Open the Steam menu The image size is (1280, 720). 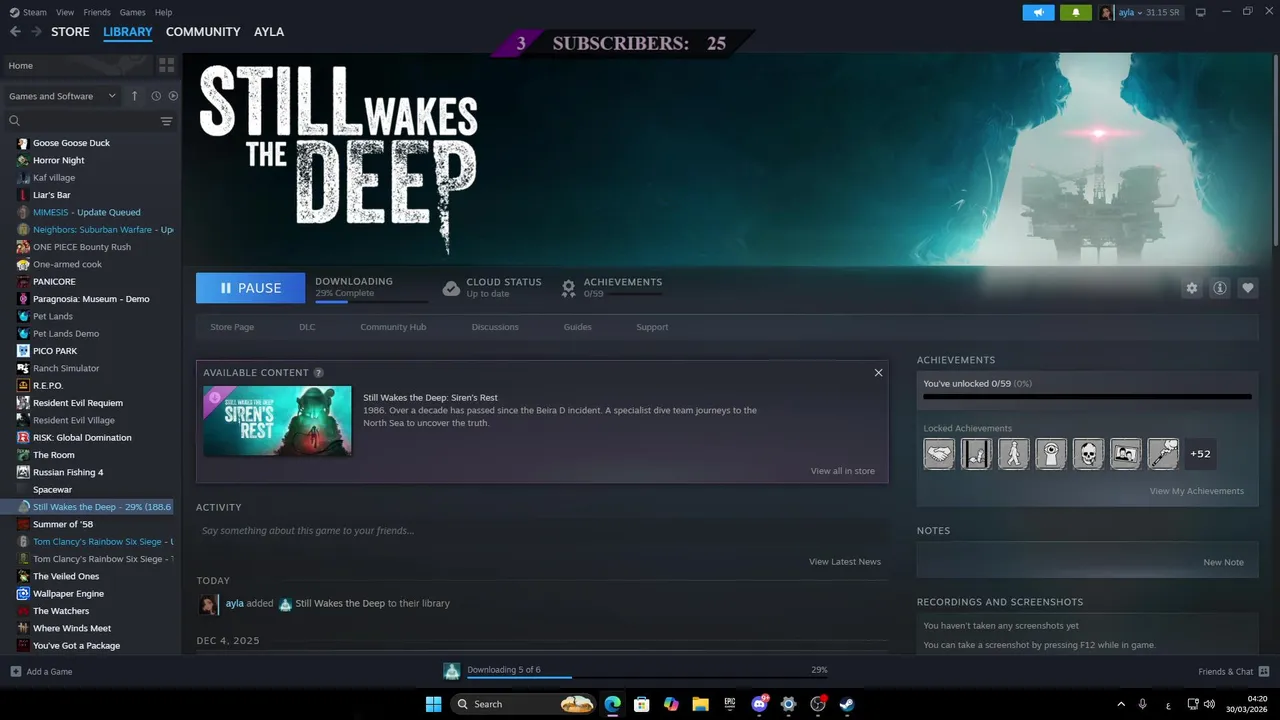28,12
